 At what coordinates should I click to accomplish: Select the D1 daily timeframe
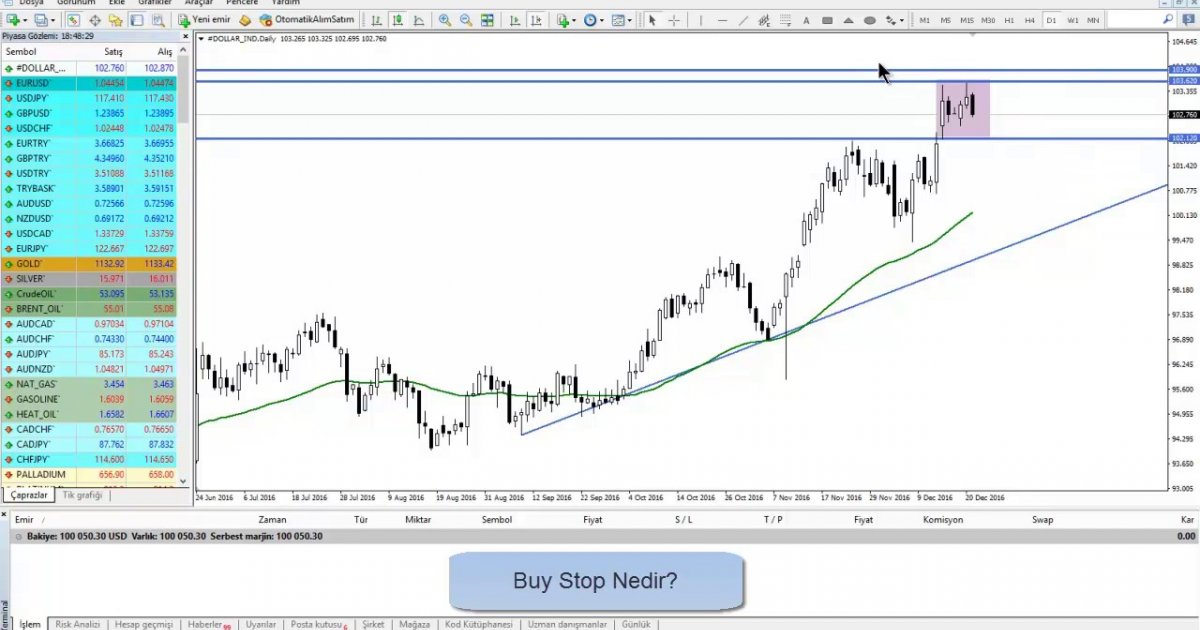1051,20
